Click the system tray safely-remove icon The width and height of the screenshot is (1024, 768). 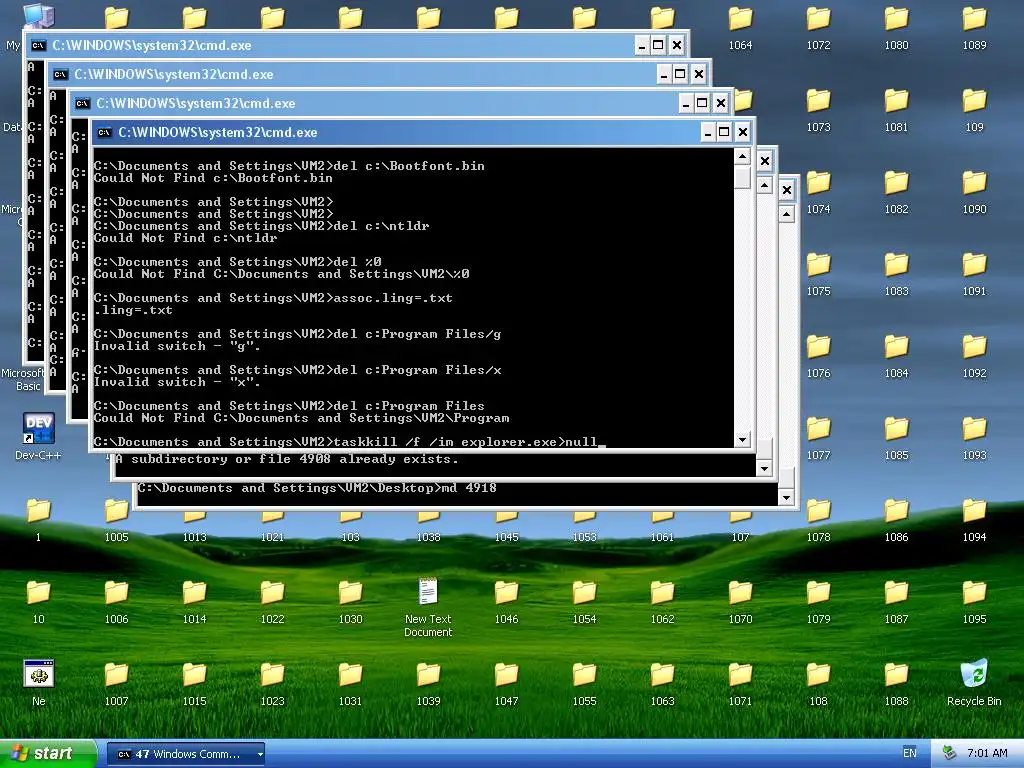coord(950,754)
